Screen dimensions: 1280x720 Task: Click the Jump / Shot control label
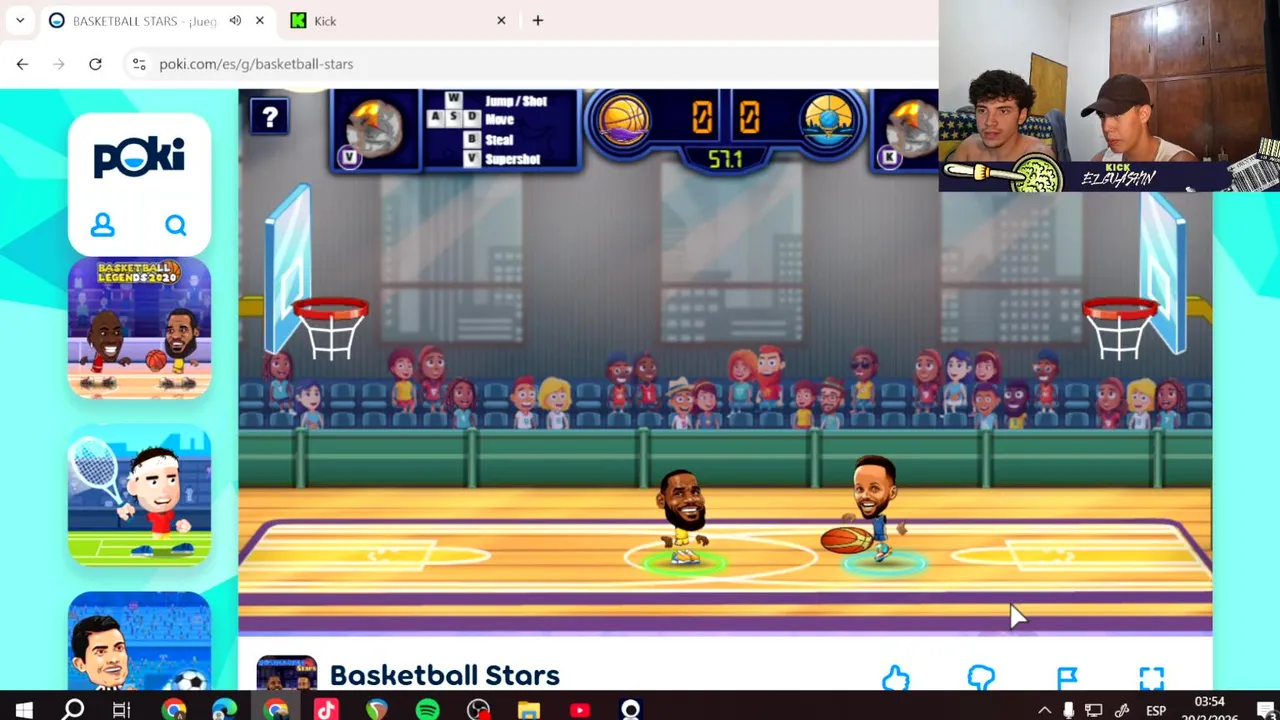(516, 101)
